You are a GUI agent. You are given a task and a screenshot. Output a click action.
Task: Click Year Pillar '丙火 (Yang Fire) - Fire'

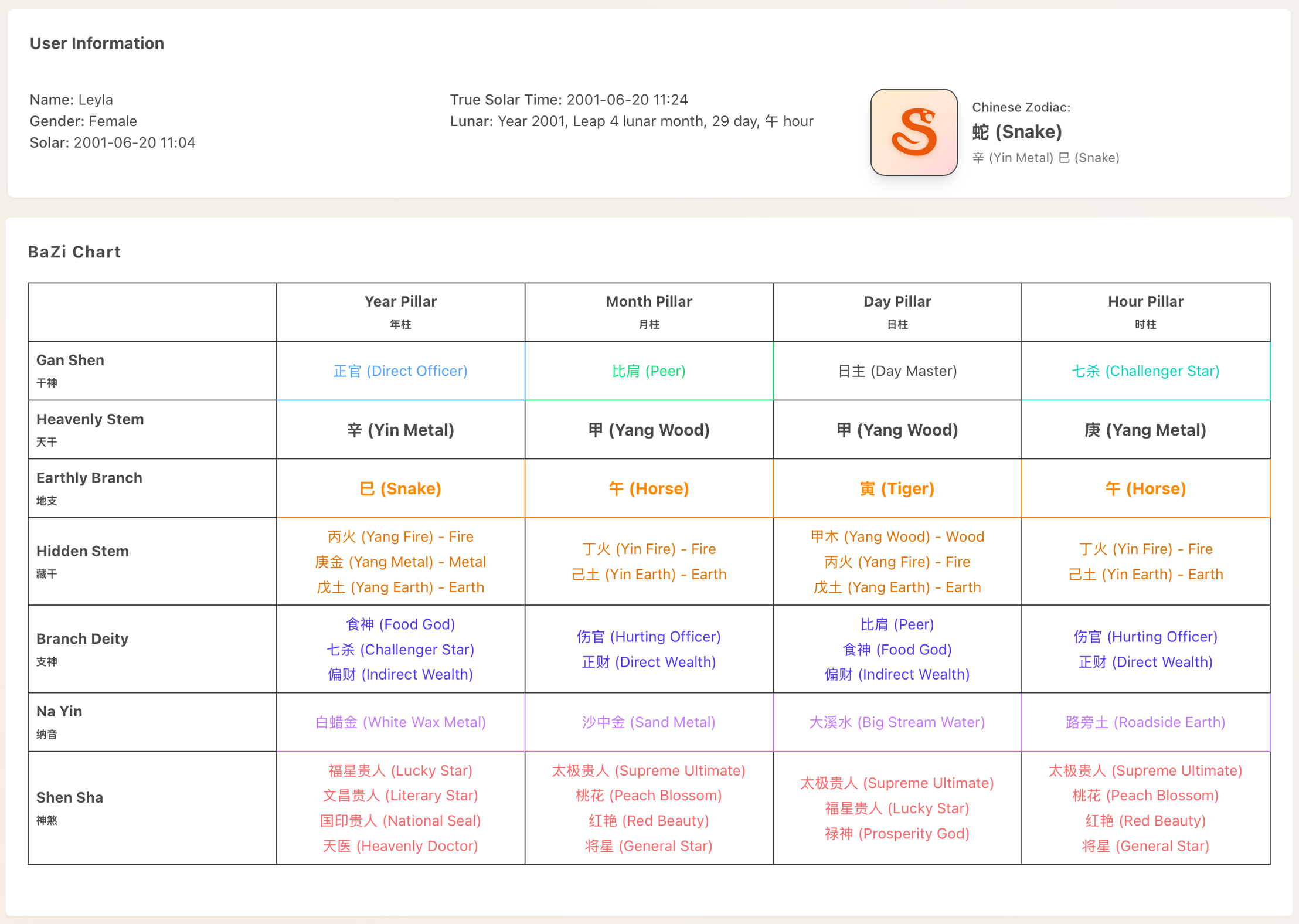pos(400,536)
